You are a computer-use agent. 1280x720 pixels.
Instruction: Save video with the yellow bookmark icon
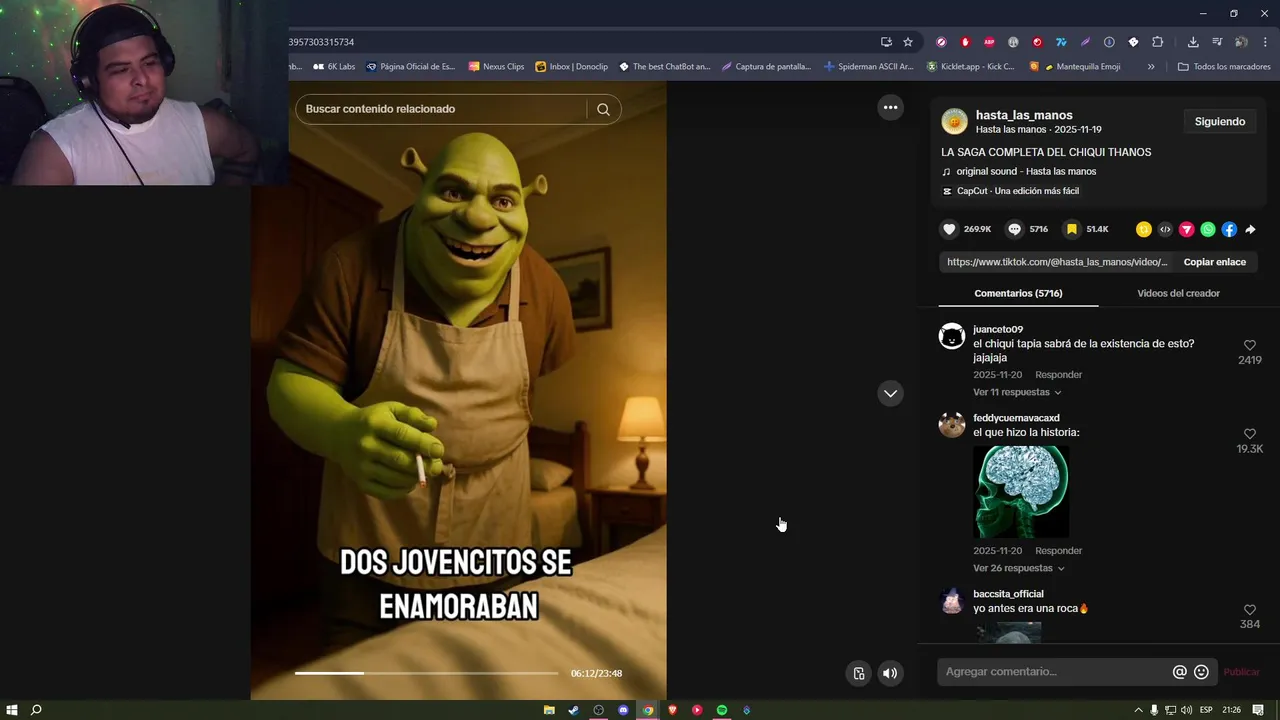click(1071, 229)
